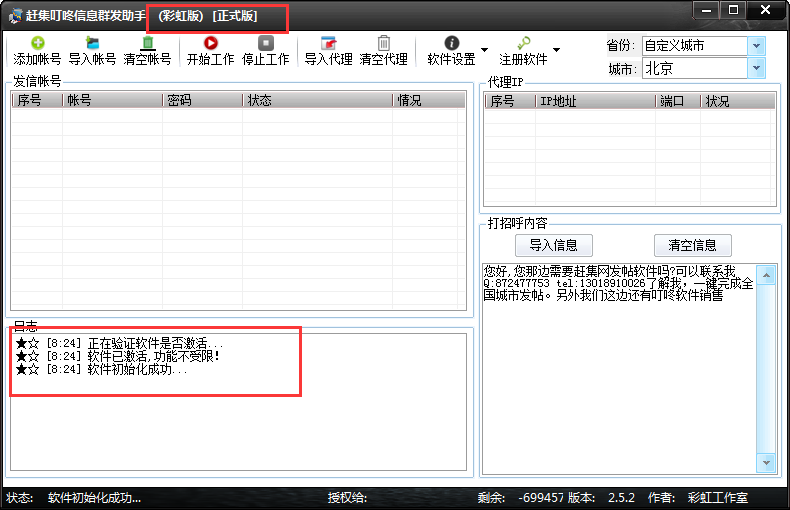The image size is (790, 510).
Task: Open the 省份 province dropdown
Action: coord(756,46)
